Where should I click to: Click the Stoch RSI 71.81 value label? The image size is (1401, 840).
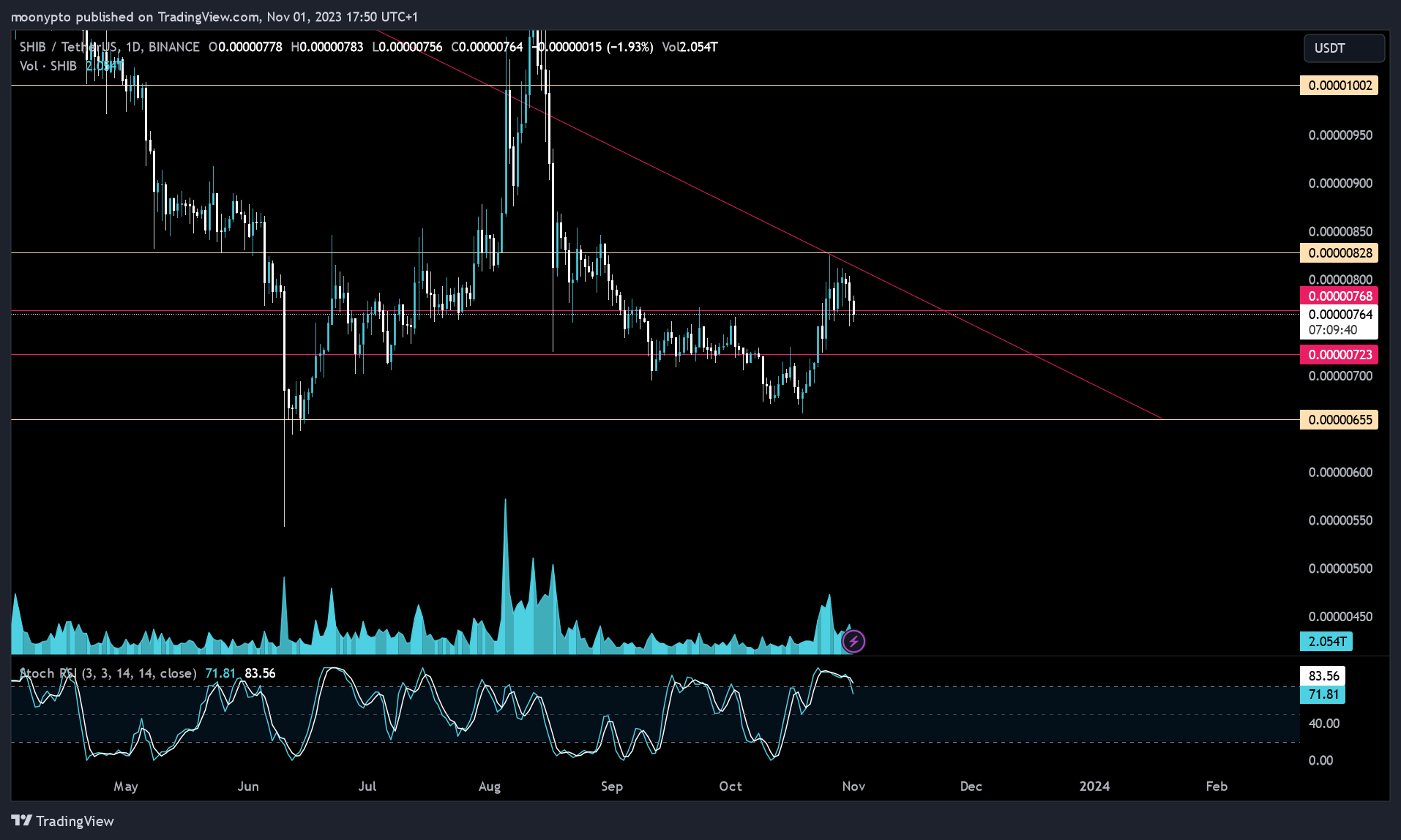click(x=1323, y=694)
